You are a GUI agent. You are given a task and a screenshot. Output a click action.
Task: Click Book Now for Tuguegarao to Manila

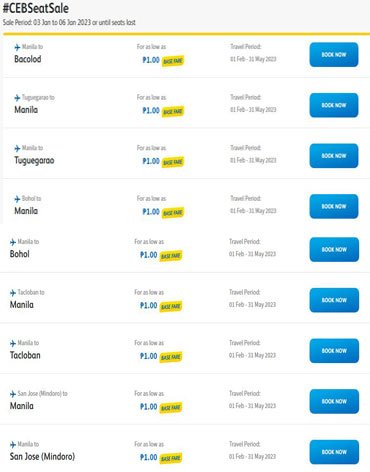[334, 105]
